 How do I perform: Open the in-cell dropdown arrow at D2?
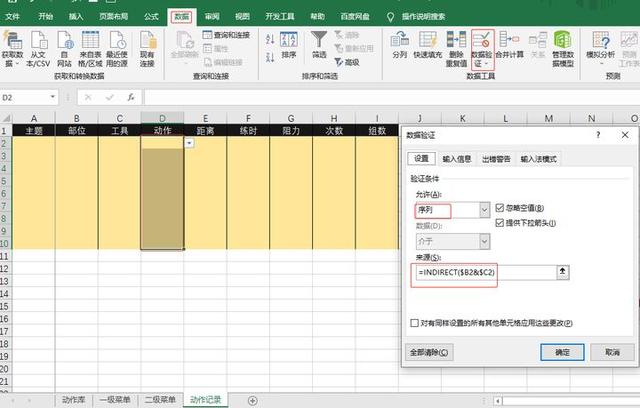click(x=189, y=144)
